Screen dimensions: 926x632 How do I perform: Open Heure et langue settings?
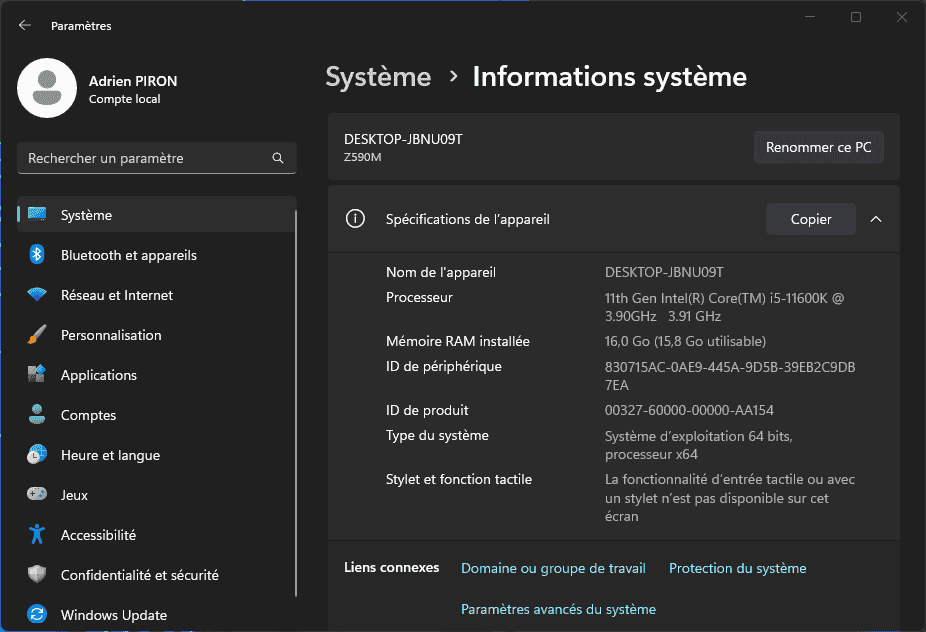point(156,455)
